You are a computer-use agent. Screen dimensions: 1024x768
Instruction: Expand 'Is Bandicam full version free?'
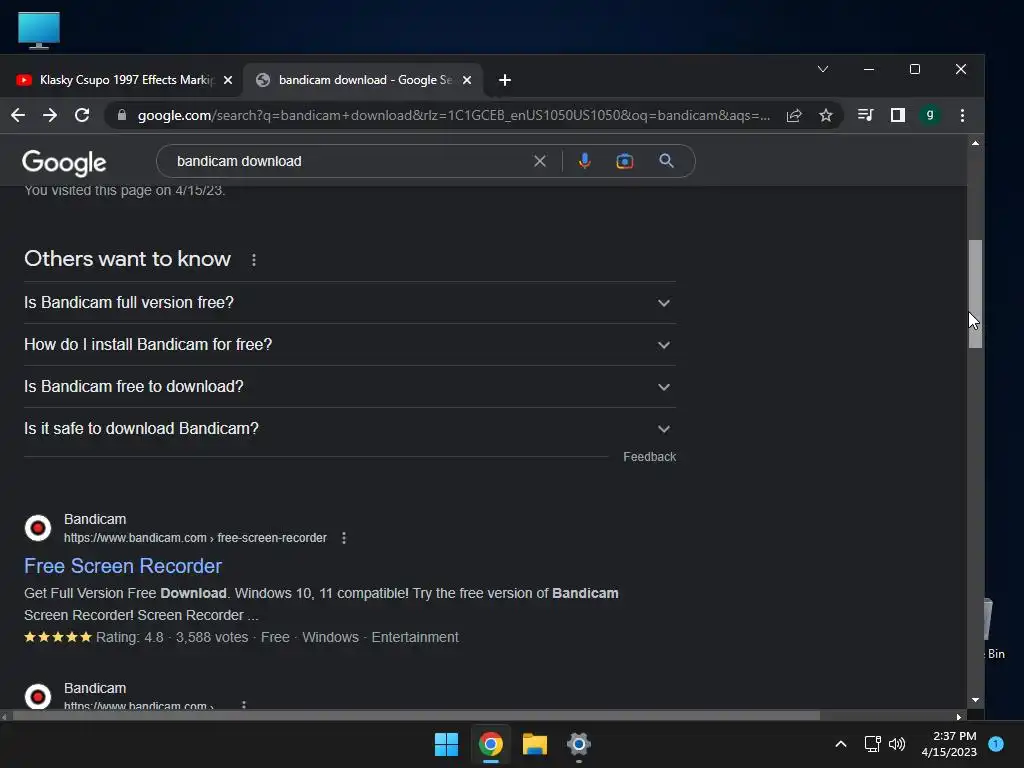[x=349, y=303]
